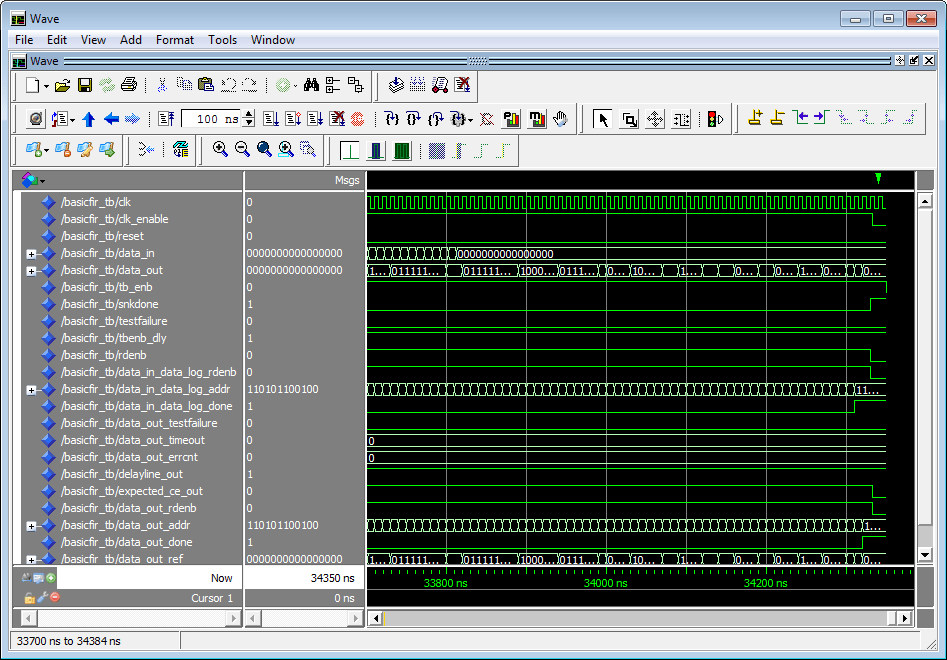The height and width of the screenshot is (660, 947).
Task: Click the Save icon in the toolbar
Action: pos(85,86)
